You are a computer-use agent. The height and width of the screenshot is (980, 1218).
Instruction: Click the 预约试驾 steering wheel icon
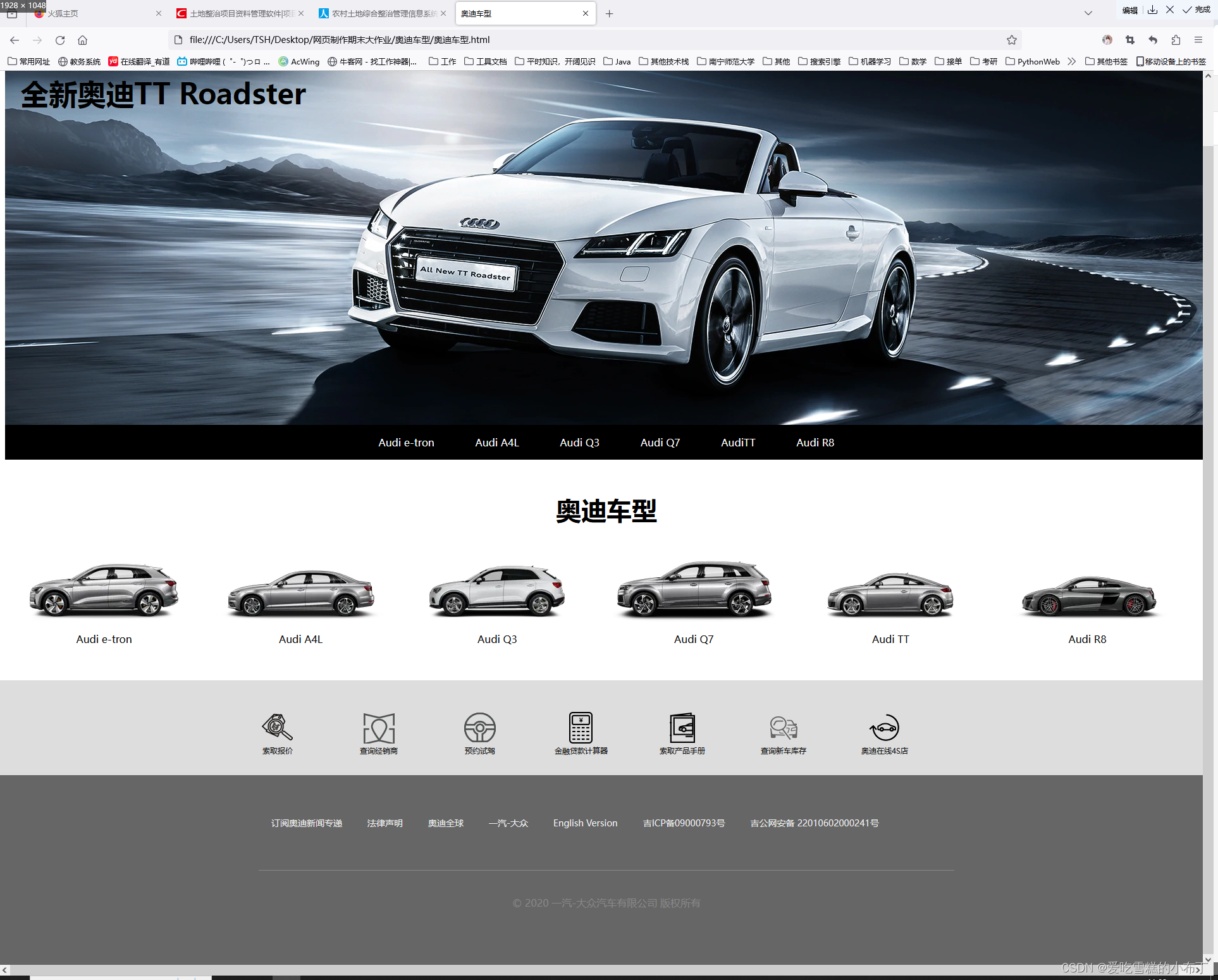pos(479,728)
